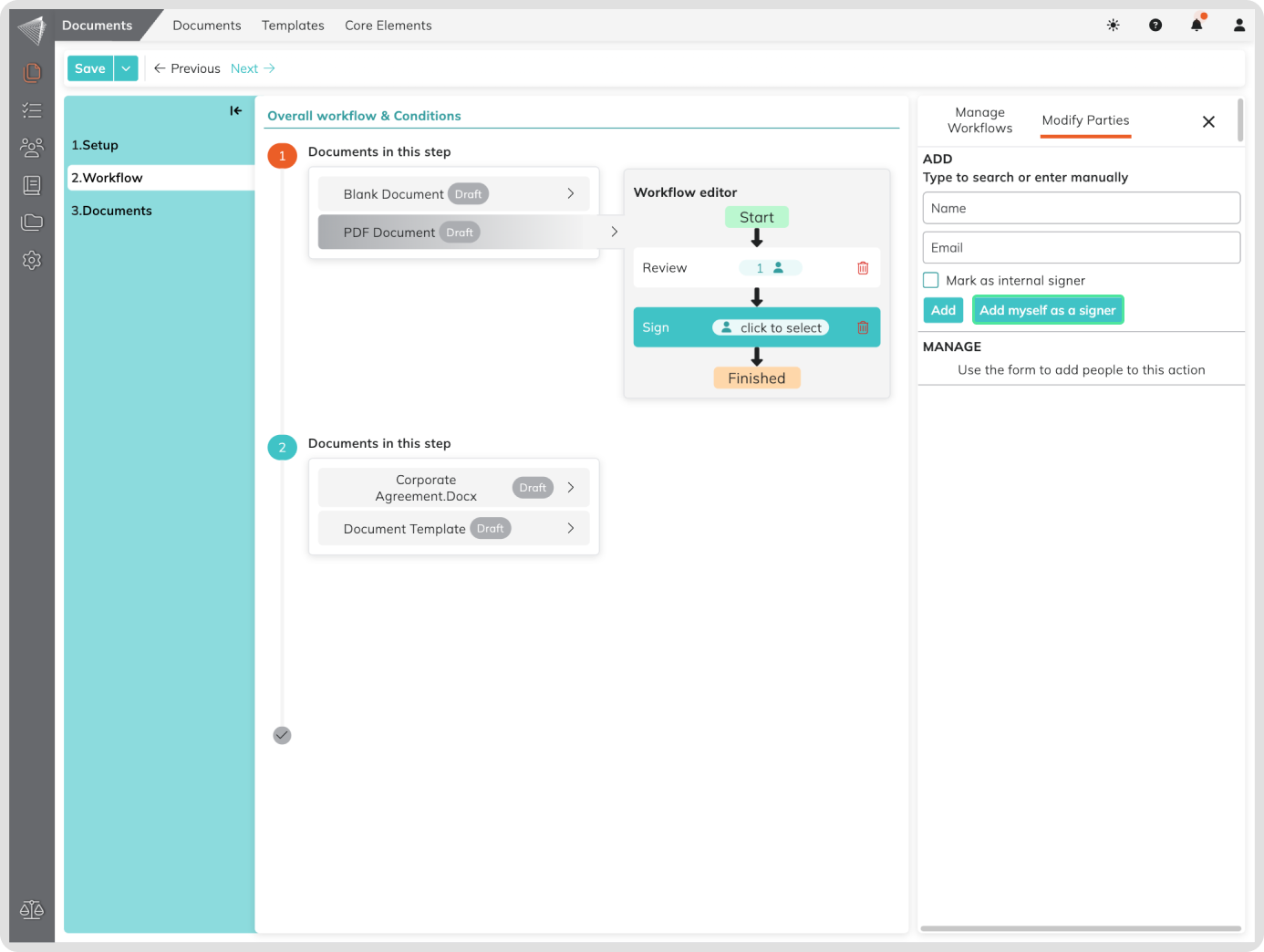Screen dimensions: 1264x952
Task: Click the step completion checkmark circle
Action: pyautogui.click(x=282, y=735)
